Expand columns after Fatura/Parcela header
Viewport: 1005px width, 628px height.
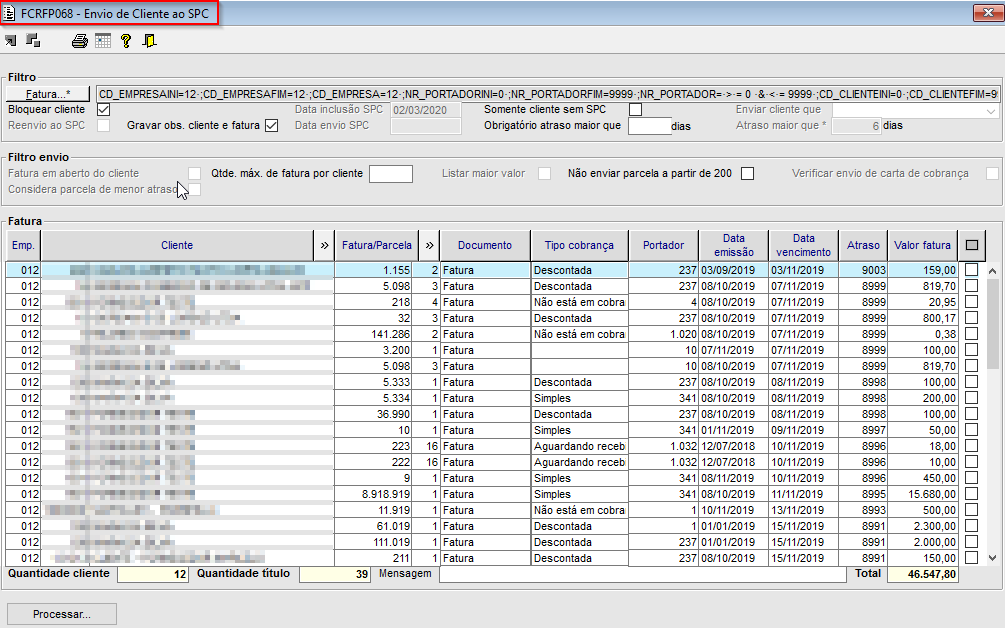point(429,245)
